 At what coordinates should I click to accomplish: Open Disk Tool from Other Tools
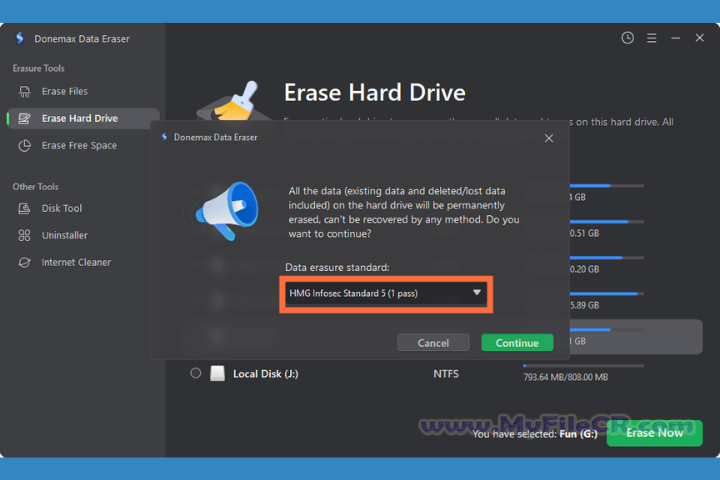point(62,209)
